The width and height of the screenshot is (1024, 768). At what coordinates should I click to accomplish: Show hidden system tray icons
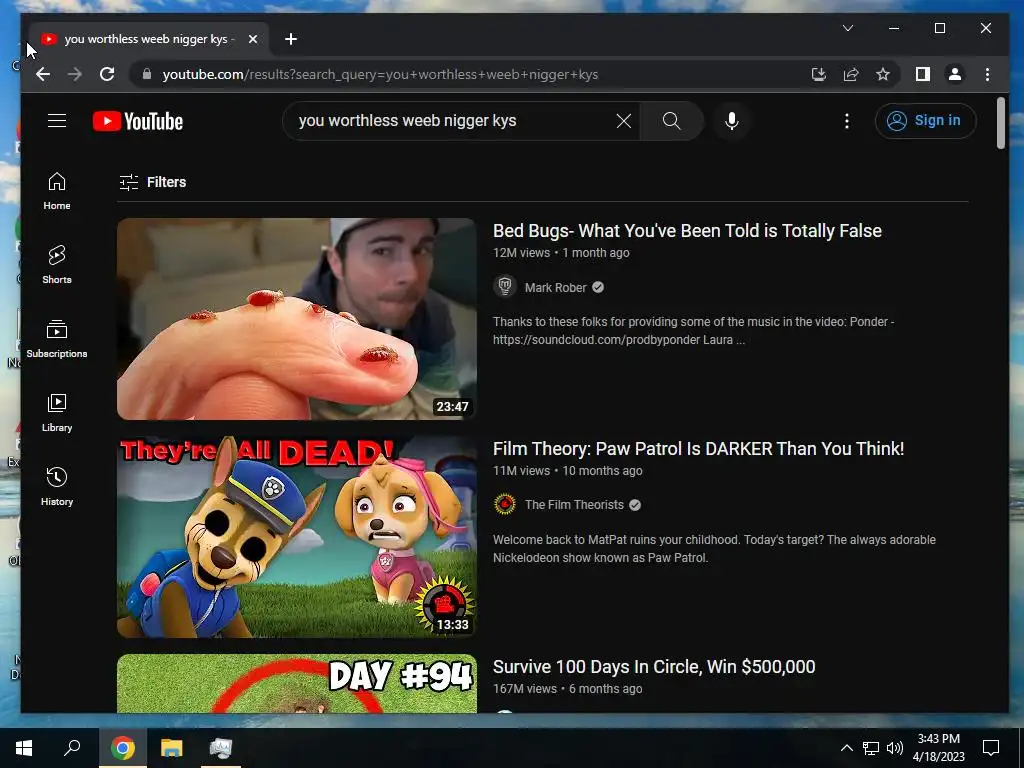tap(846, 748)
